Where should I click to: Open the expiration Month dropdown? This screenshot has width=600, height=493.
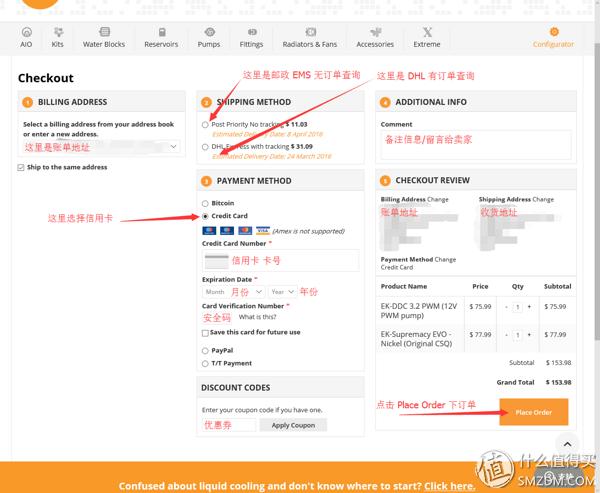[x=233, y=292]
